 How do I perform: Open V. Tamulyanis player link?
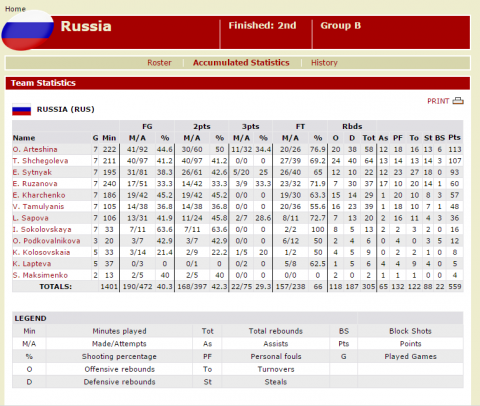[38, 207]
